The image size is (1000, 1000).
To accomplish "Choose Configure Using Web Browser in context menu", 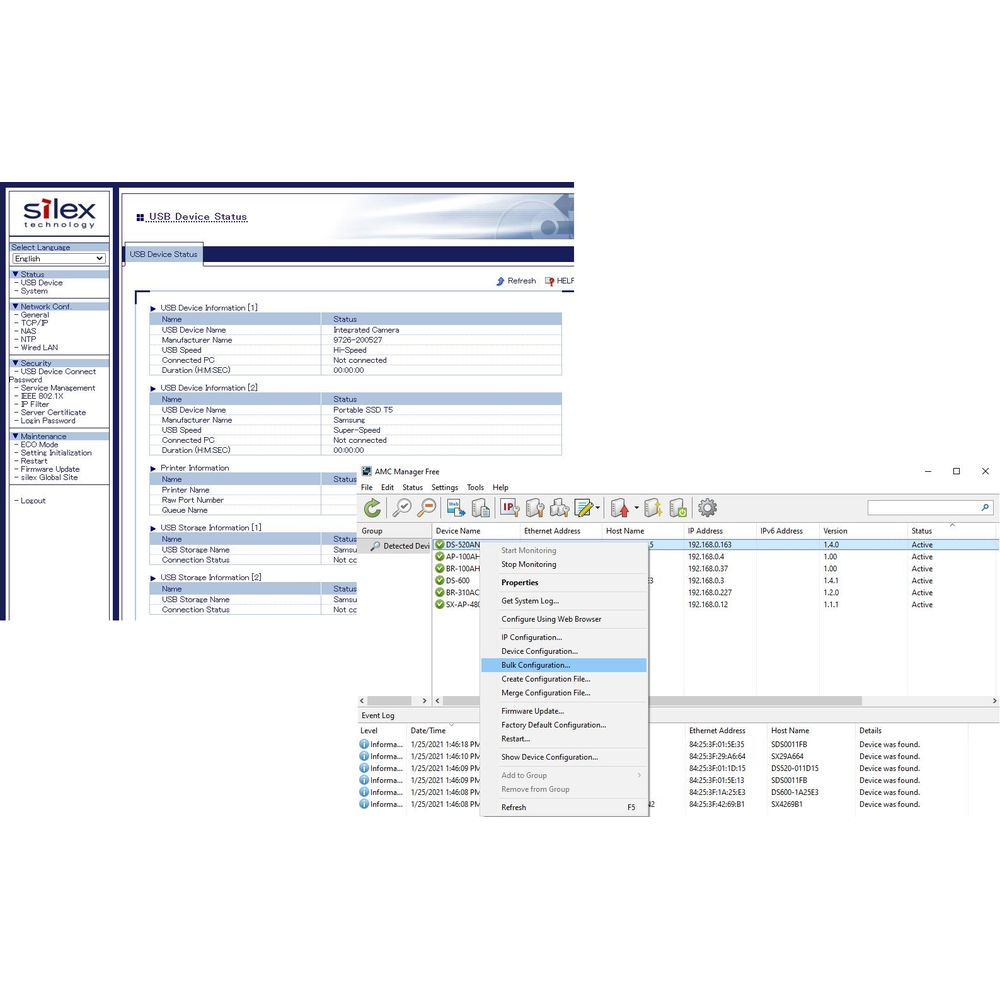I will tap(564, 619).
